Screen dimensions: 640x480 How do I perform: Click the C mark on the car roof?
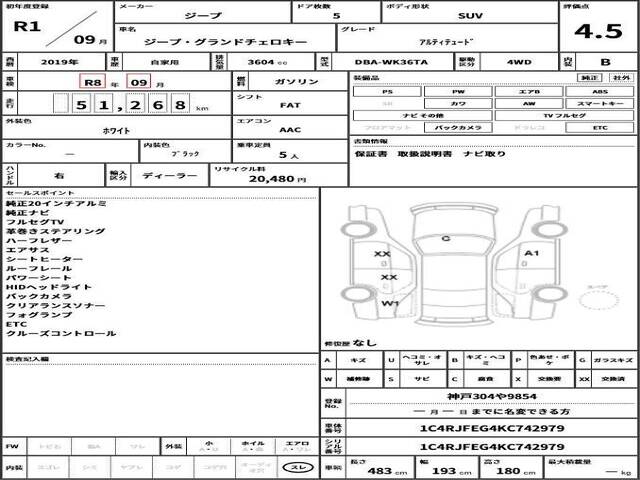pos(445,239)
